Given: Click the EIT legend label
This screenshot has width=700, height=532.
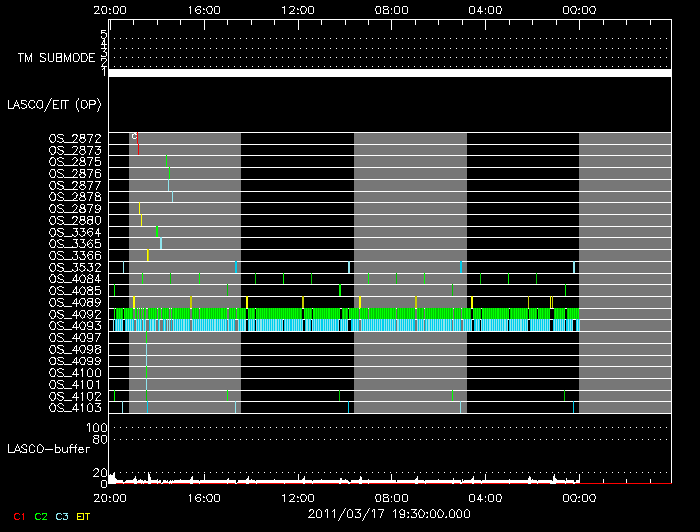Looking at the screenshot, I should 84,516.
